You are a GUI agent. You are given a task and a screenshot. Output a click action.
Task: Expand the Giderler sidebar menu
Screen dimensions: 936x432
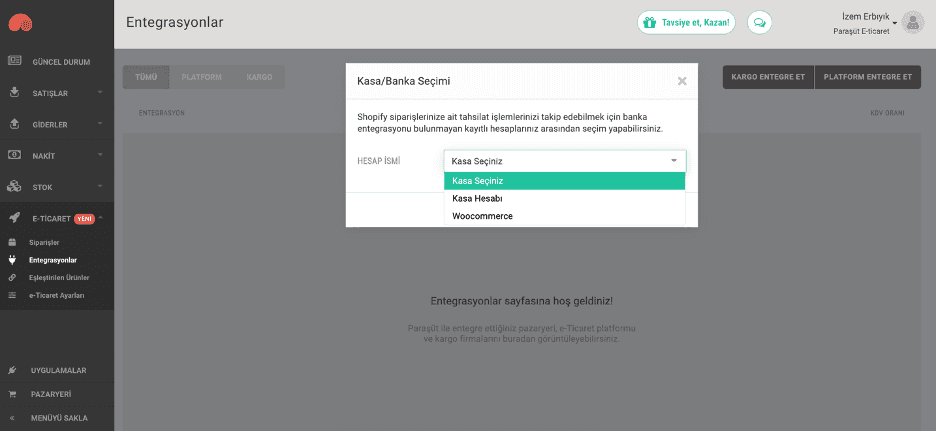click(x=57, y=124)
